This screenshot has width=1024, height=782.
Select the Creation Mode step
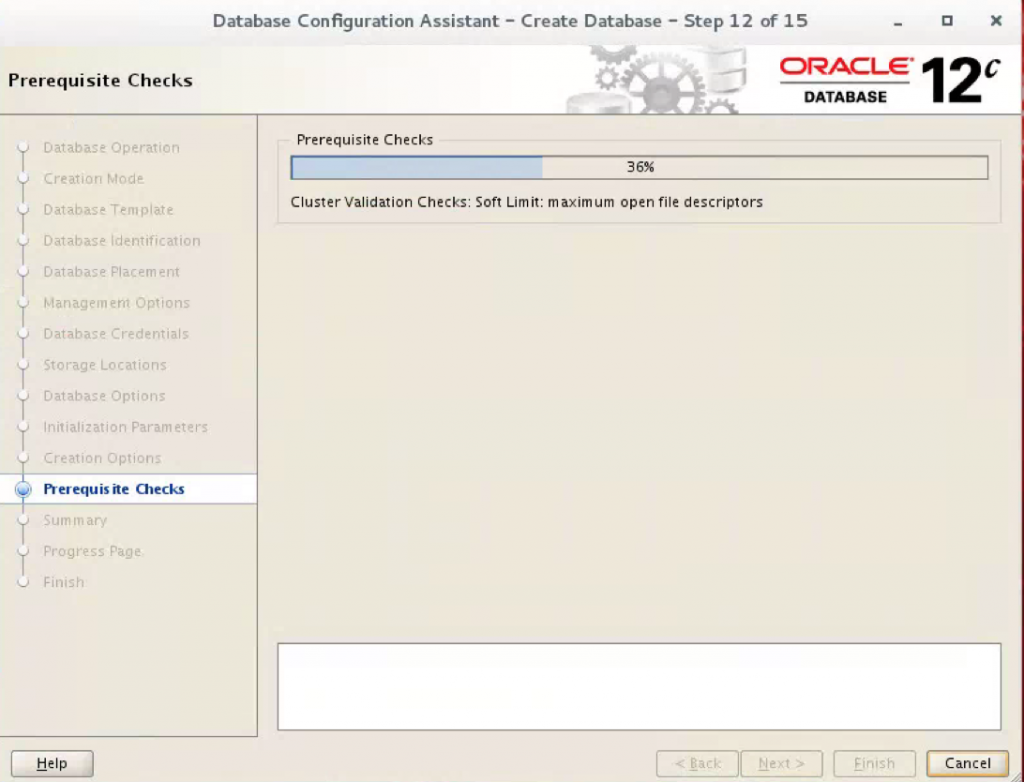(x=93, y=179)
